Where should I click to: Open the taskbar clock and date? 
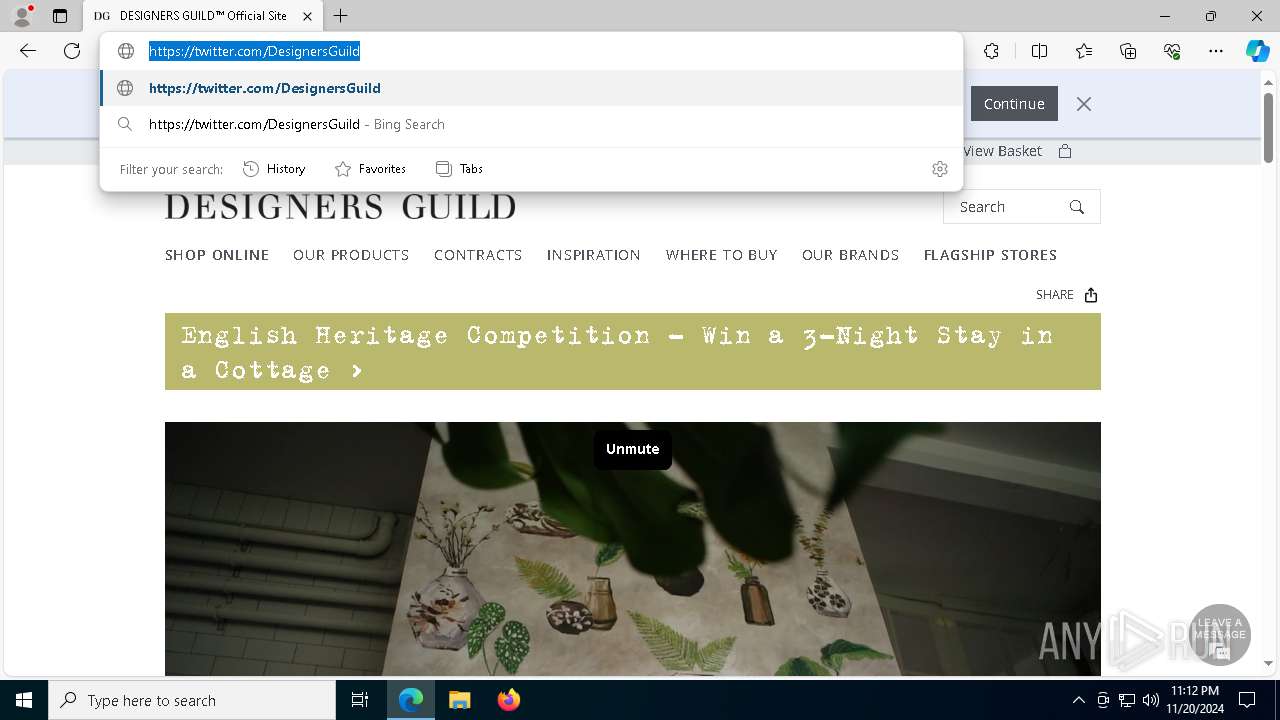pos(1195,700)
